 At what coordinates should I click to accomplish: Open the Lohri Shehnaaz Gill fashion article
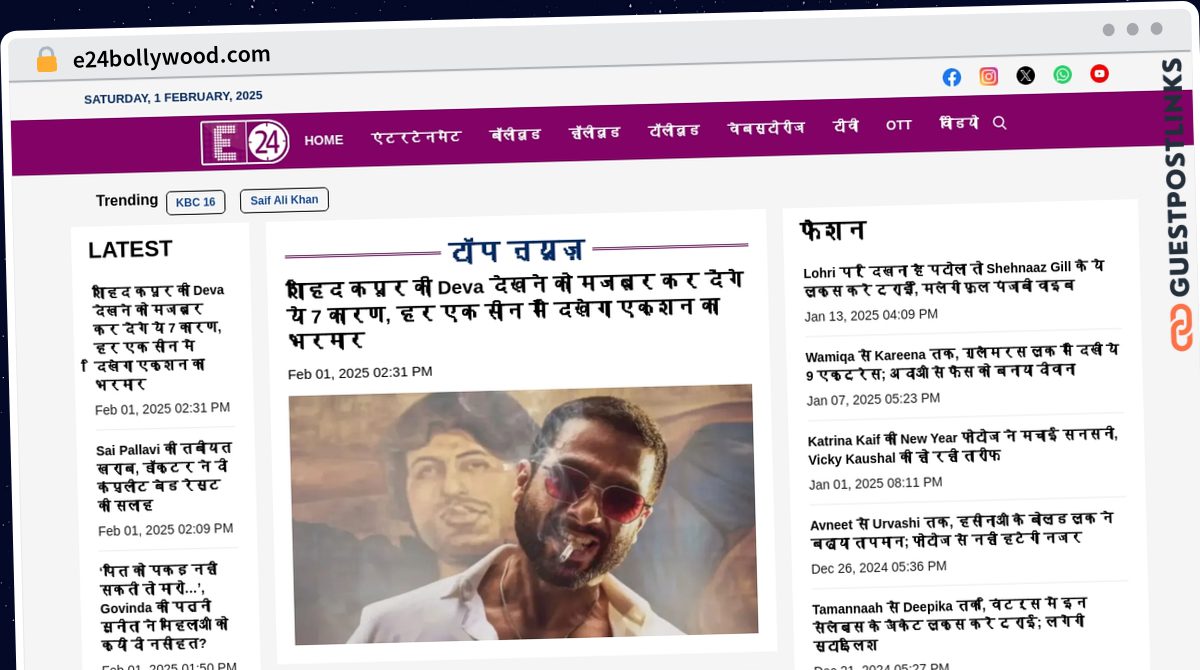pos(955,278)
